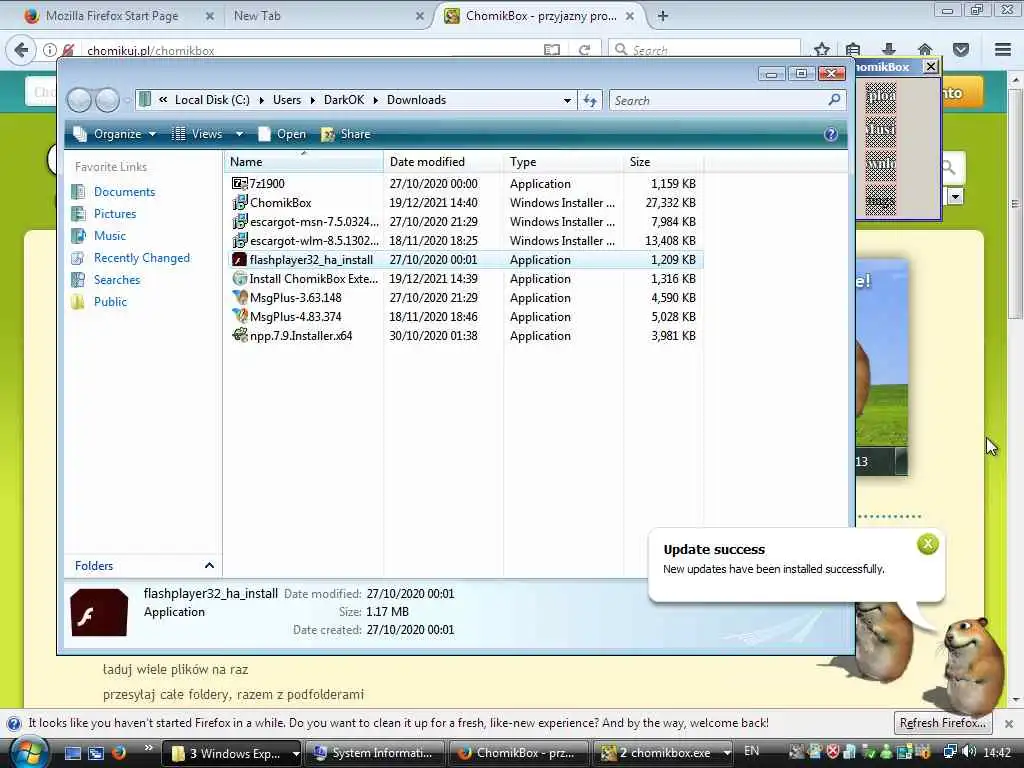This screenshot has height=768, width=1024.
Task: Open the Explorer help icon
Action: point(831,134)
